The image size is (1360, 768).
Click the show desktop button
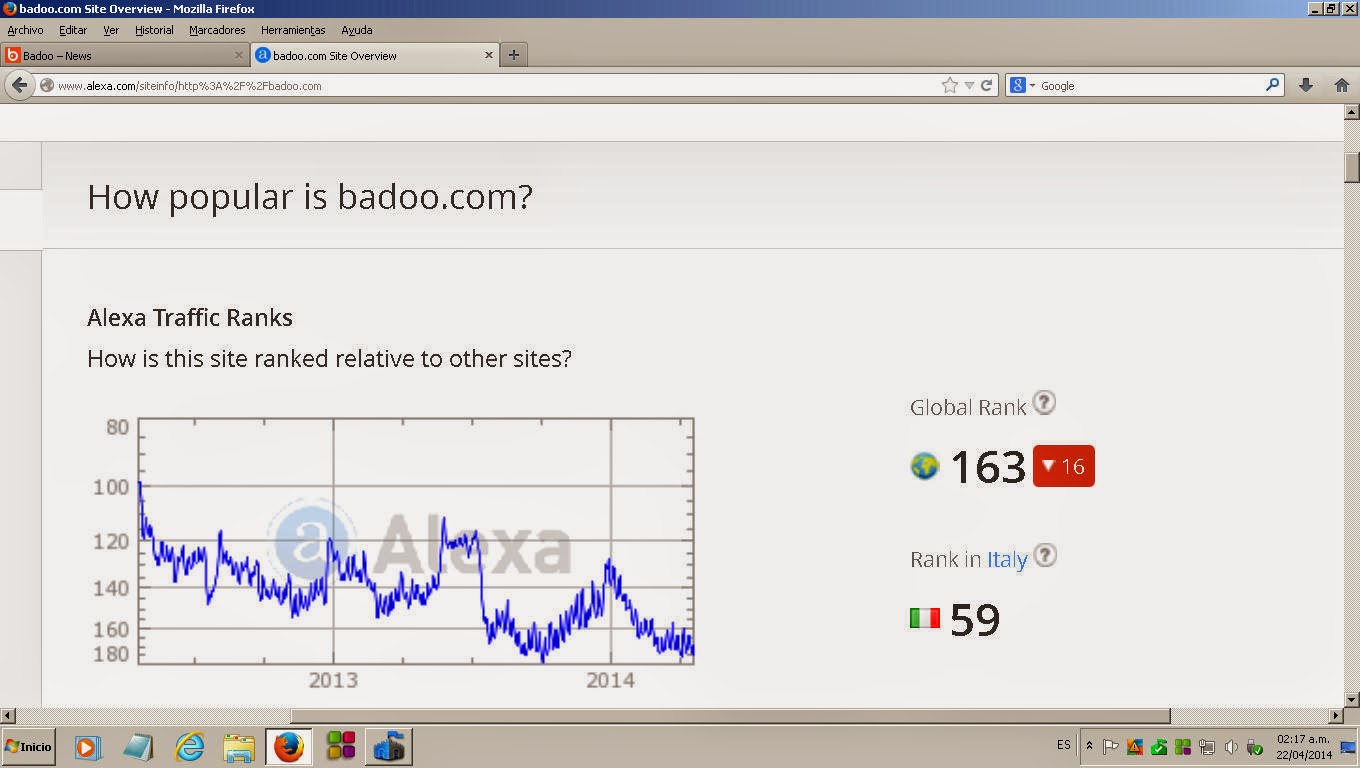coord(1348,747)
